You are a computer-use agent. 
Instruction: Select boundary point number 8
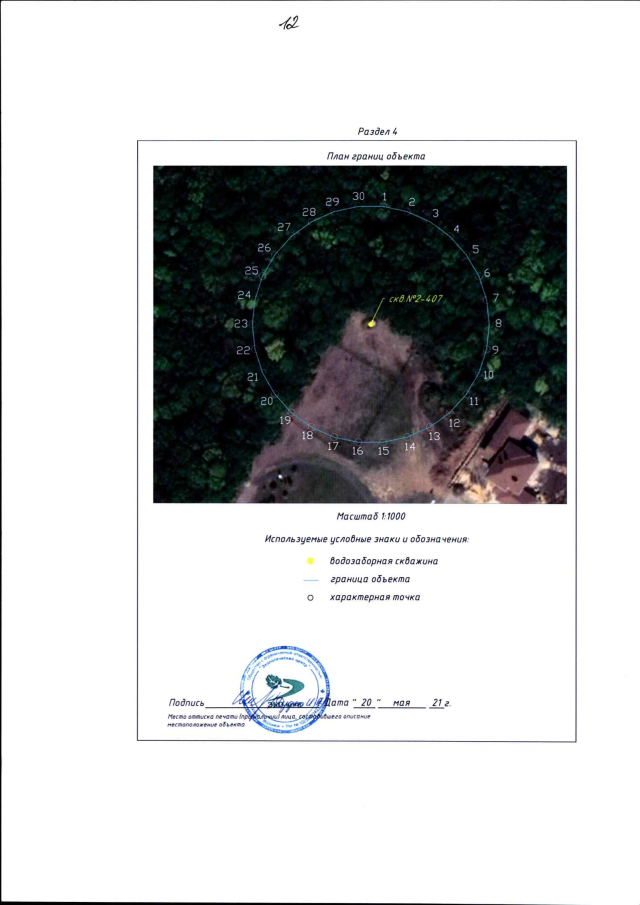click(x=498, y=323)
